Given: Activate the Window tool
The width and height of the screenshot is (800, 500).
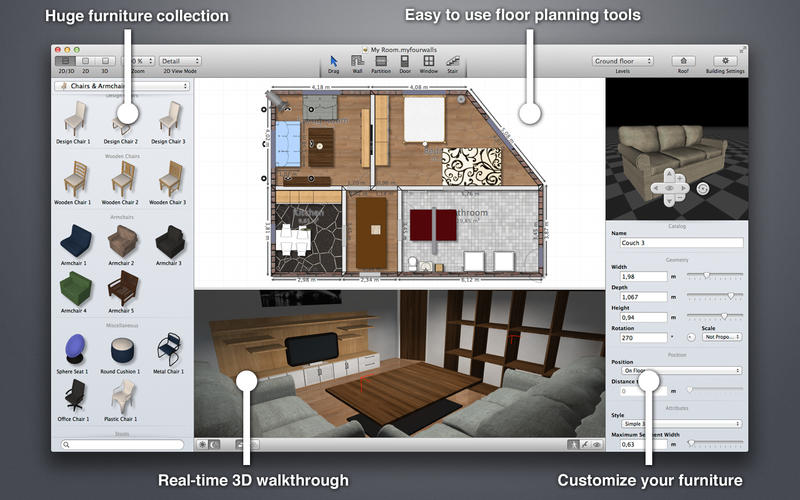Looking at the screenshot, I should [428, 62].
